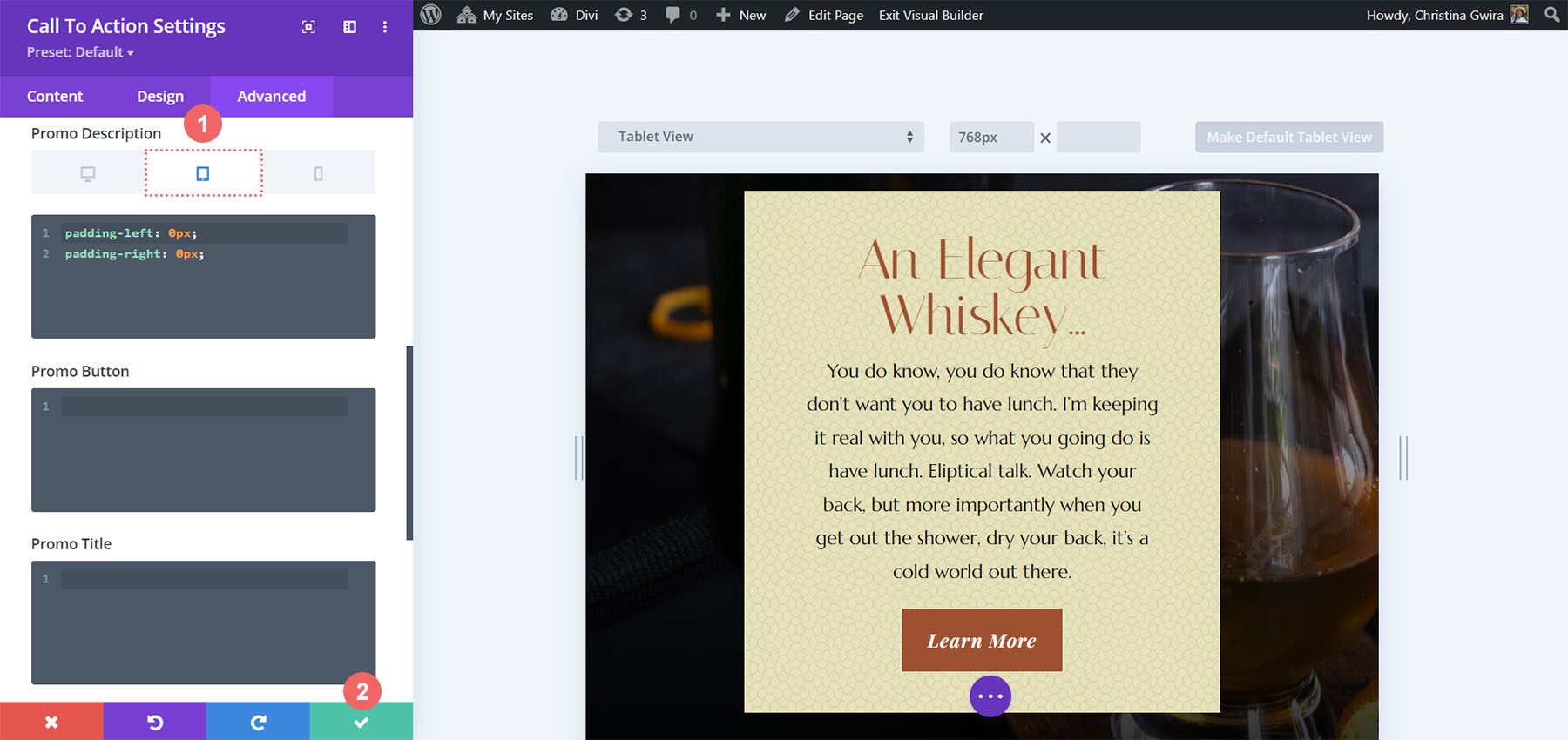Open the Tablet View dropdown
1568x740 pixels.
click(x=760, y=137)
